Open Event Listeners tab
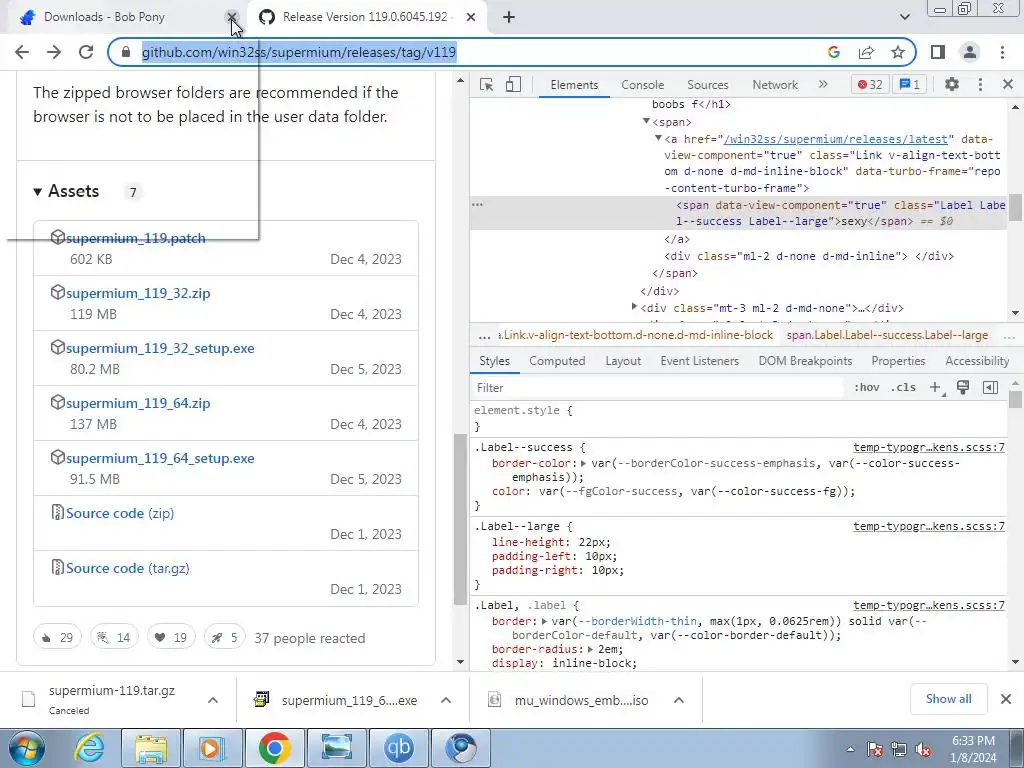Image resolution: width=1024 pixels, height=768 pixels. (699, 360)
